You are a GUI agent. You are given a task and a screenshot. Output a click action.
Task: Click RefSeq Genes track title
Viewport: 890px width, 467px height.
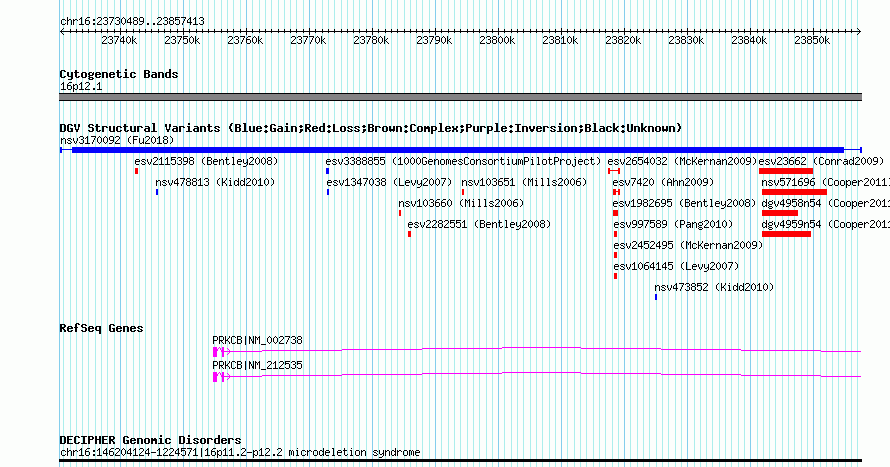pos(101,328)
